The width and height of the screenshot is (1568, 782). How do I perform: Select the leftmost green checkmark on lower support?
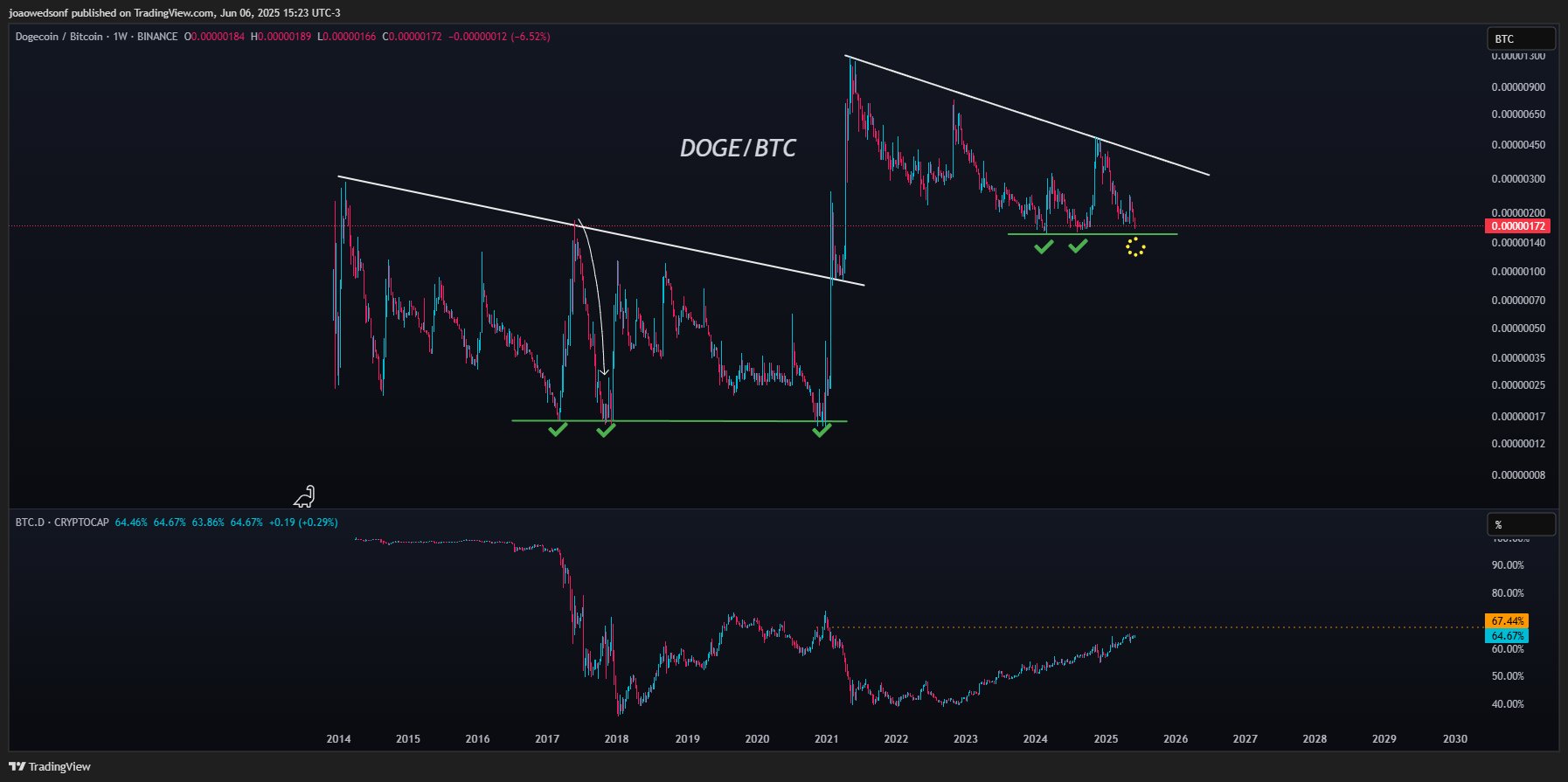(x=558, y=429)
